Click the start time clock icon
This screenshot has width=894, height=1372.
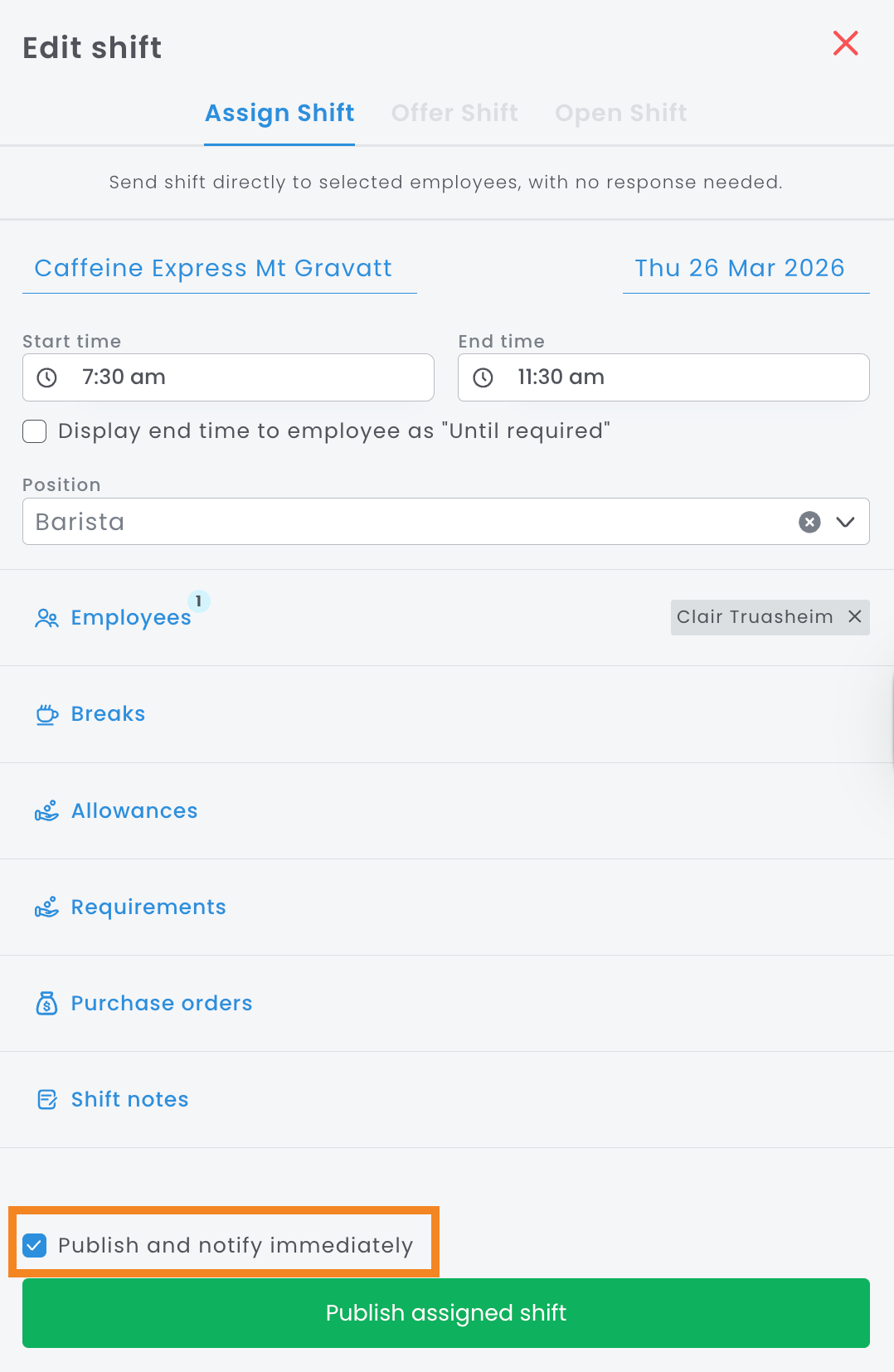pyautogui.click(x=47, y=377)
